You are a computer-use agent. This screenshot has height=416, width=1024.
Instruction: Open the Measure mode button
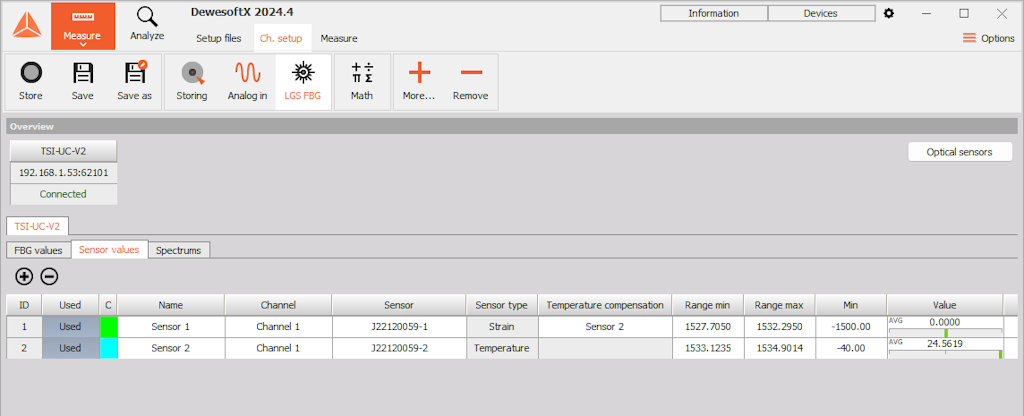[x=83, y=26]
